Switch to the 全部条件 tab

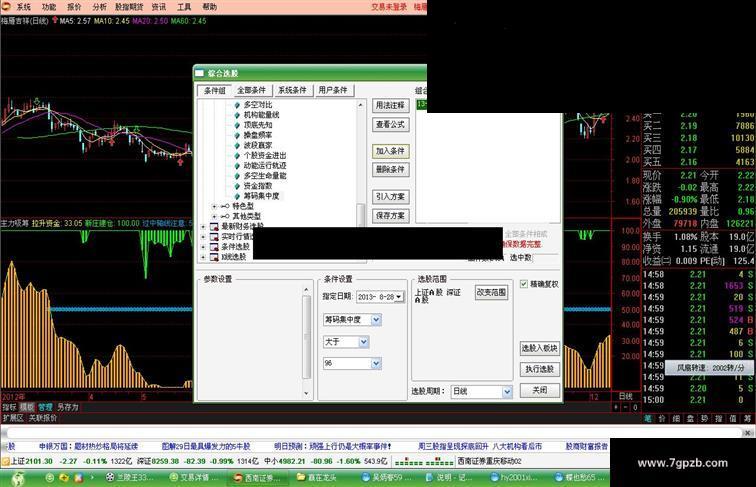(252, 90)
